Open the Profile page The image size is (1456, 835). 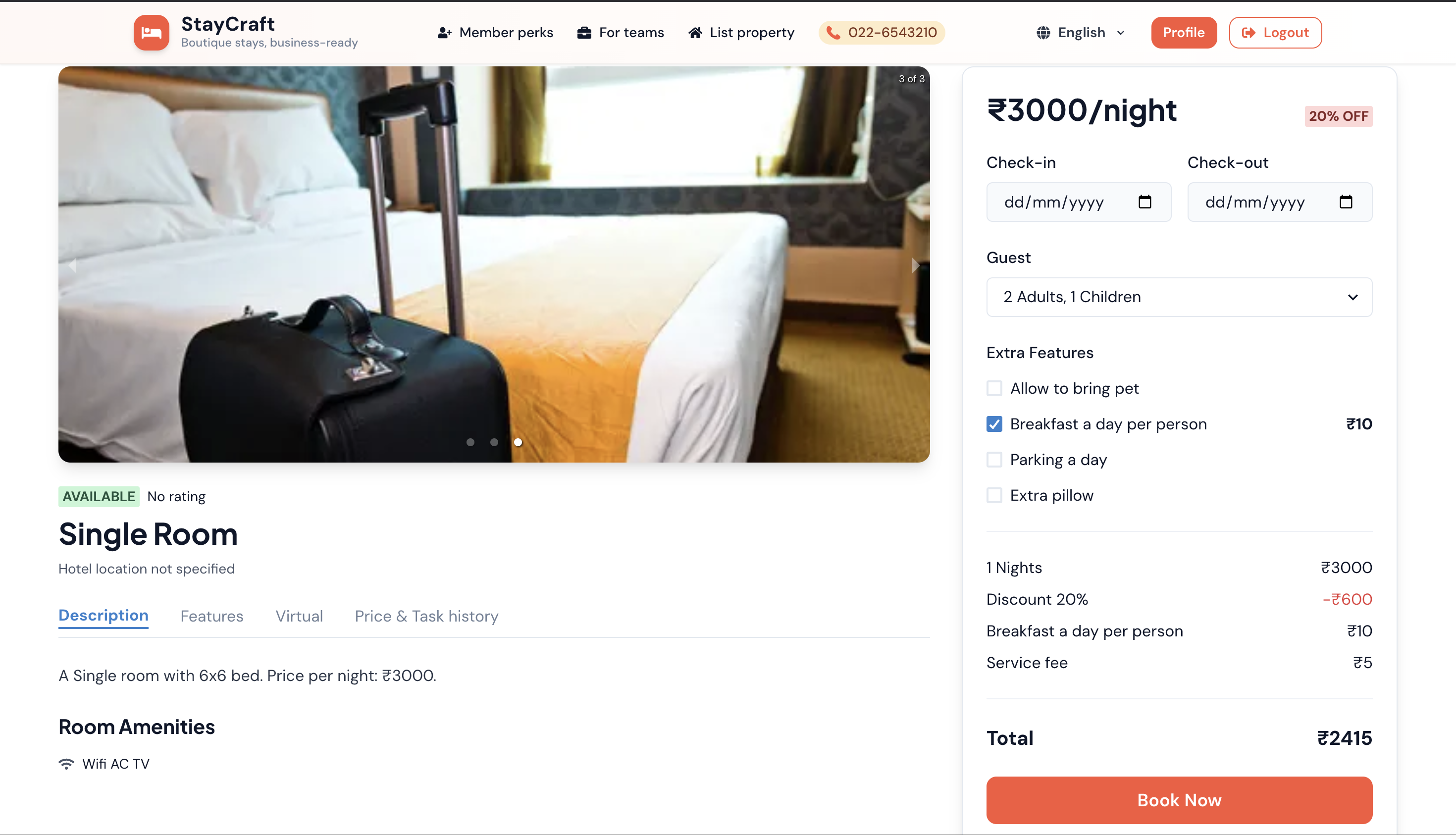point(1184,32)
